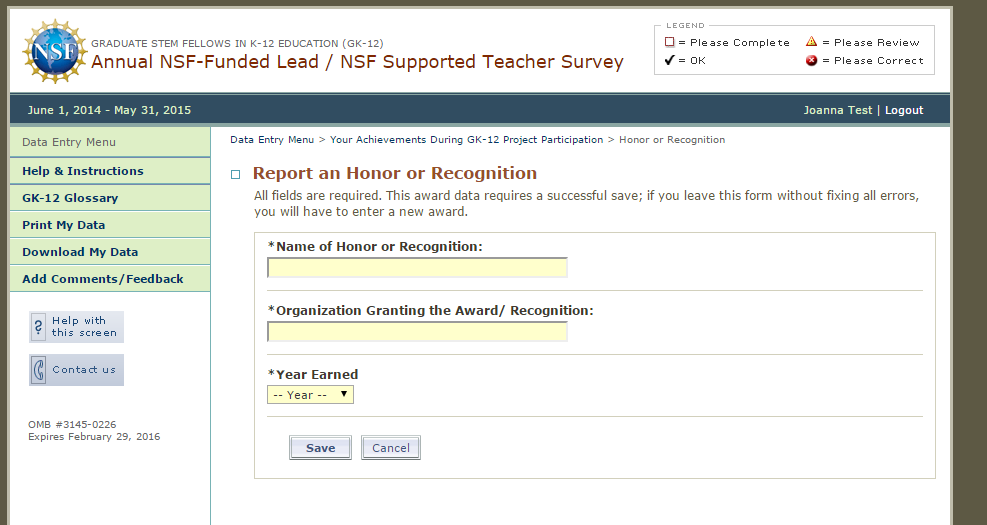
Task: Click the black checkmark OK legend icon
Action: 669,60
